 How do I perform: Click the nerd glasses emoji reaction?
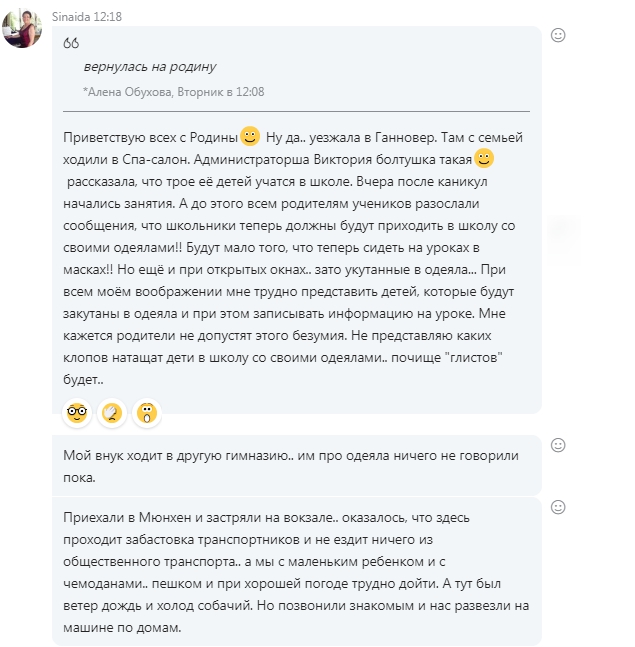pyautogui.click(x=77, y=411)
